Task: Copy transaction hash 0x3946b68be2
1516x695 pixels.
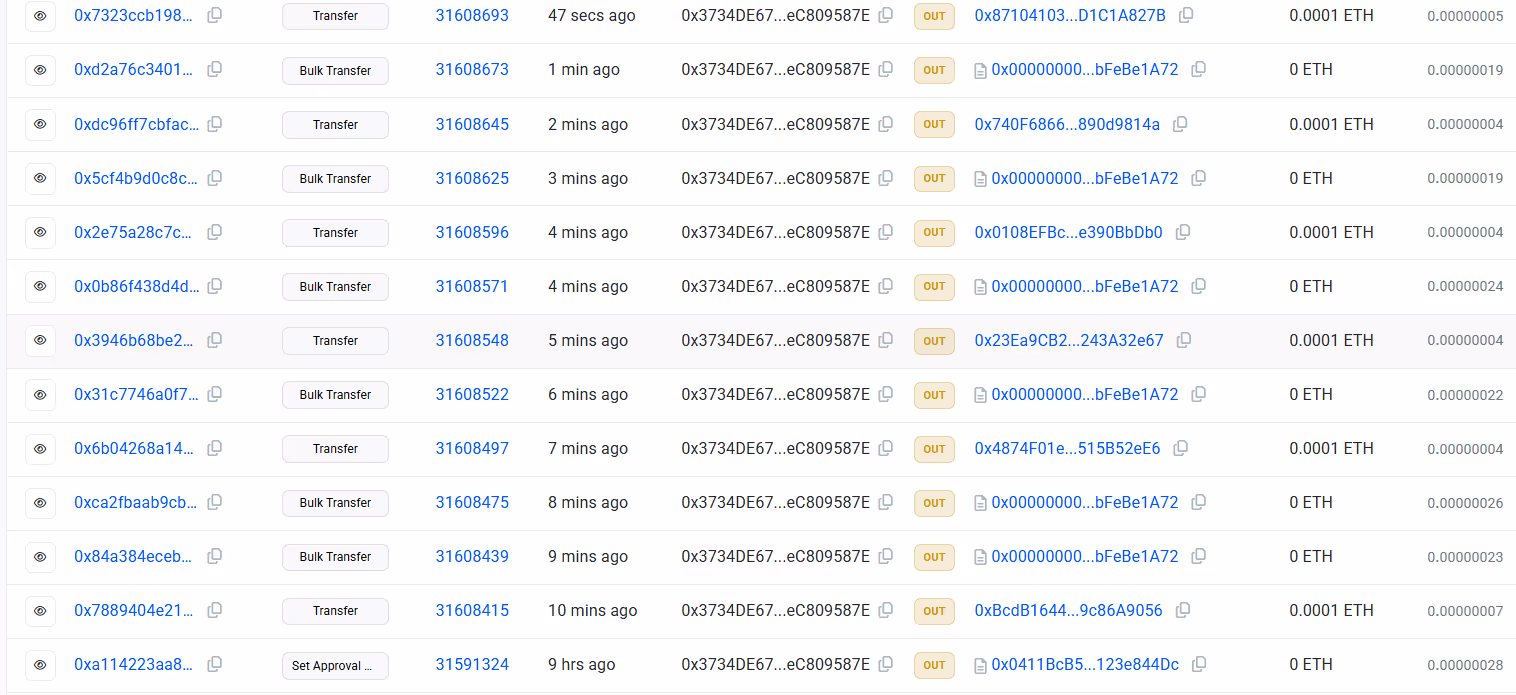Action: [x=214, y=340]
